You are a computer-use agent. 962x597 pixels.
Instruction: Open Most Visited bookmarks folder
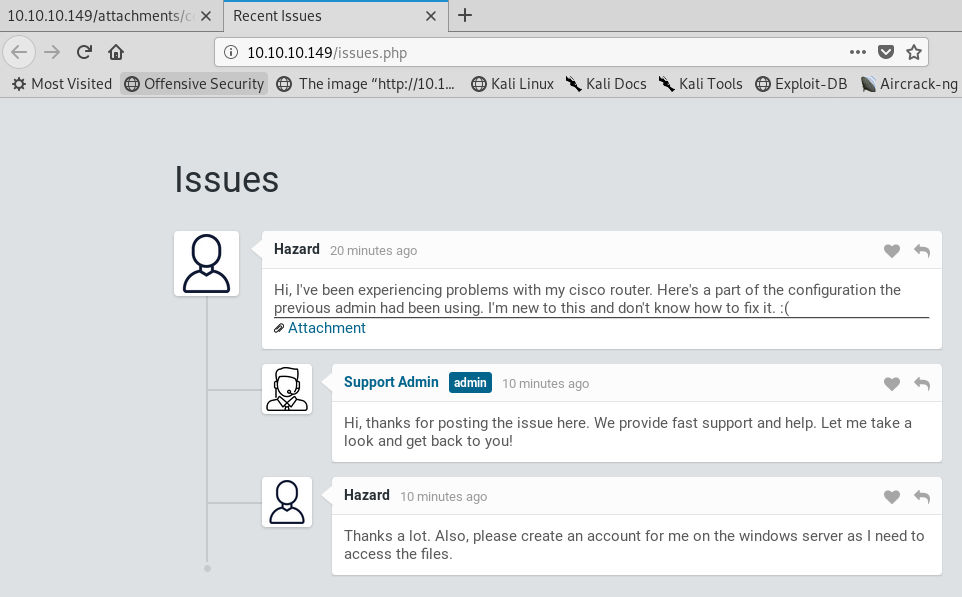coord(62,84)
